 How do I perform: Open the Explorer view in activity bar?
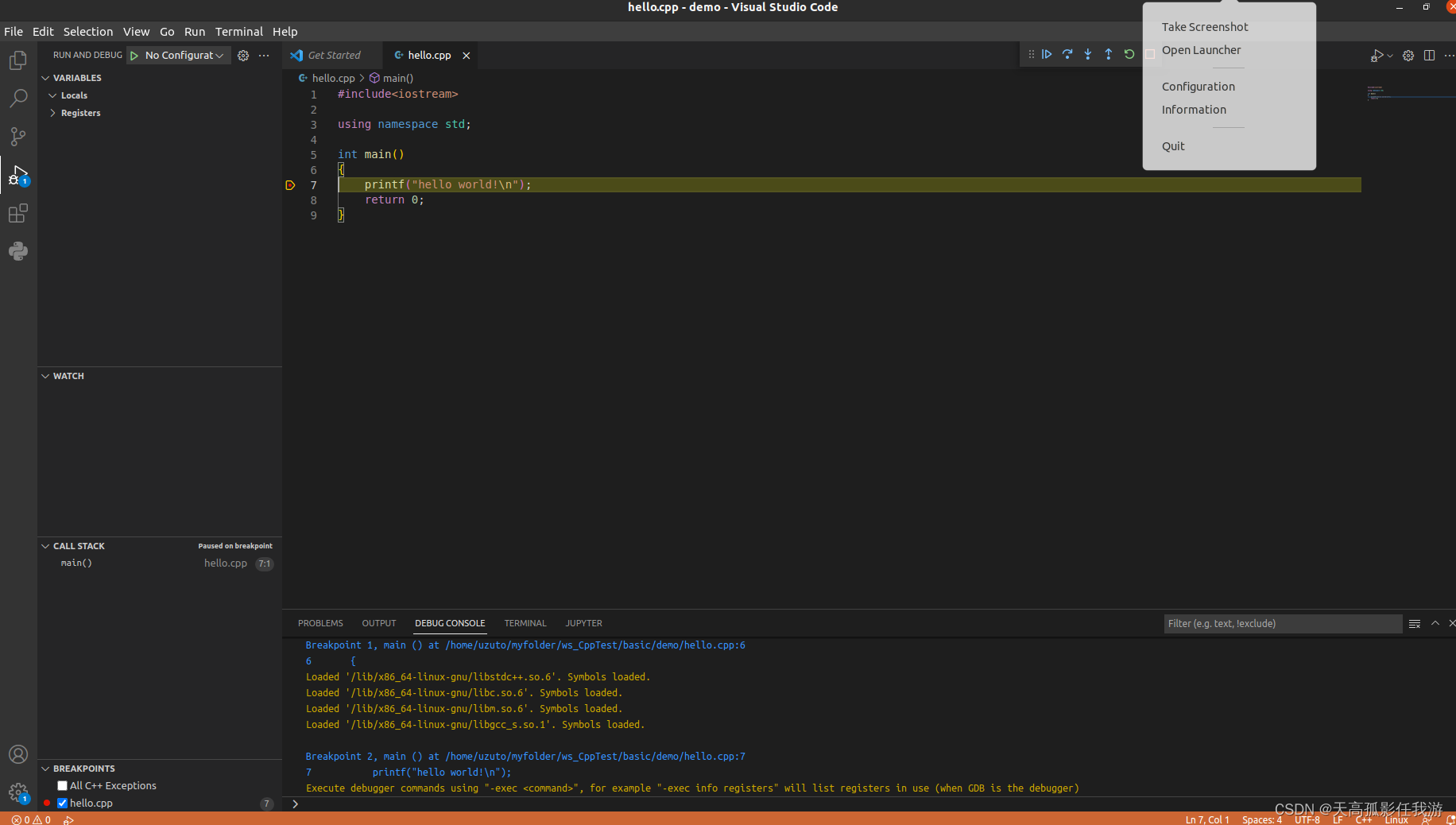pos(17,60)
